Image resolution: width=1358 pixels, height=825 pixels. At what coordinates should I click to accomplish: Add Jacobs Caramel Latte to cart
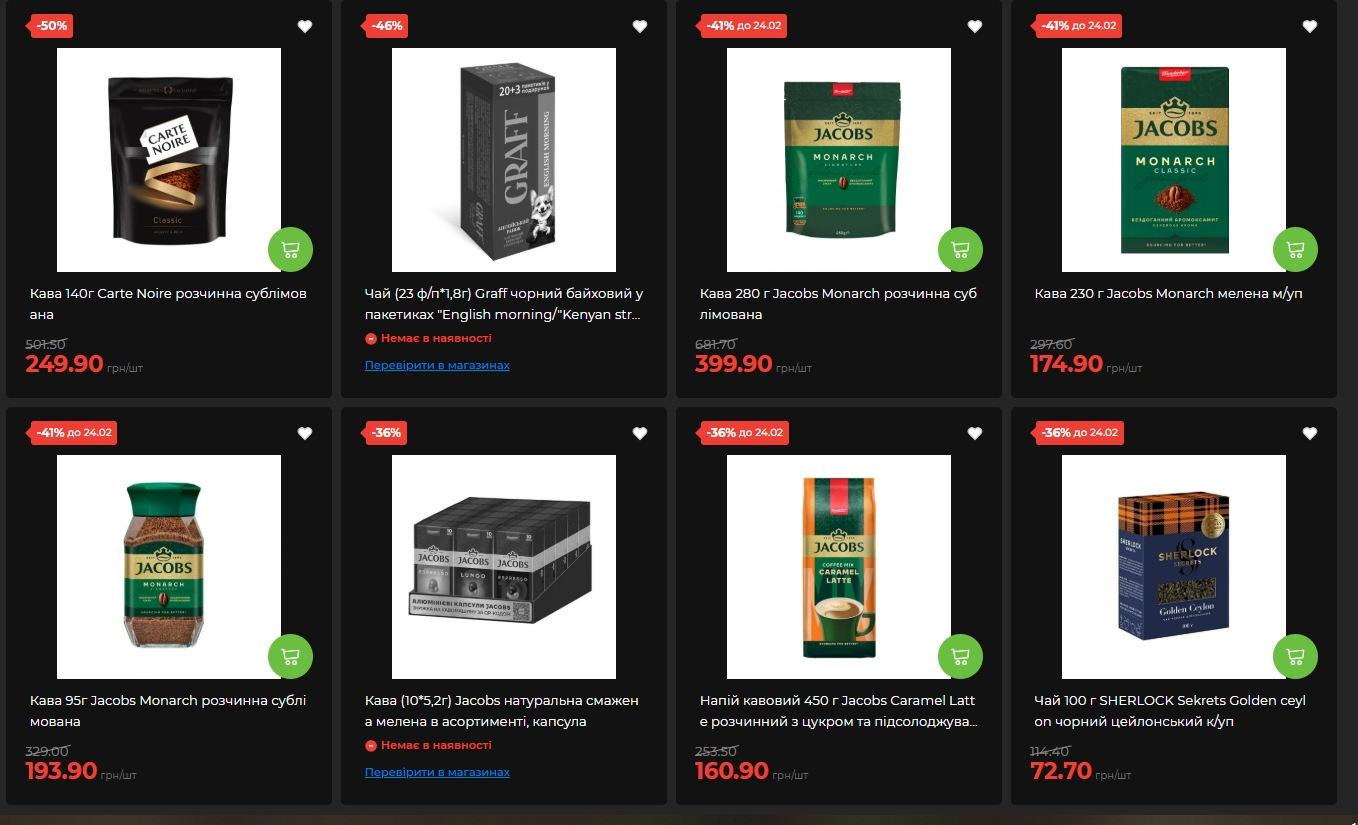point(960,657)
